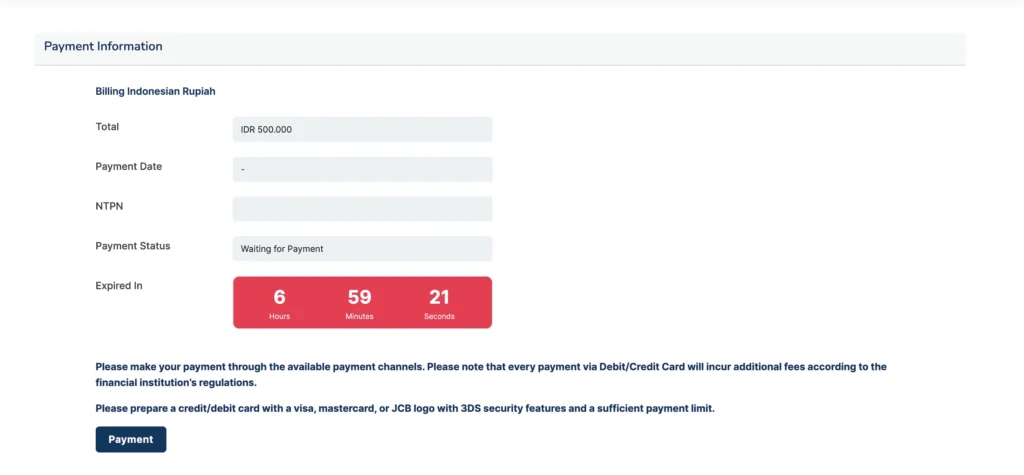Click the number 6 in the countdown

click(x=279, y=297)
